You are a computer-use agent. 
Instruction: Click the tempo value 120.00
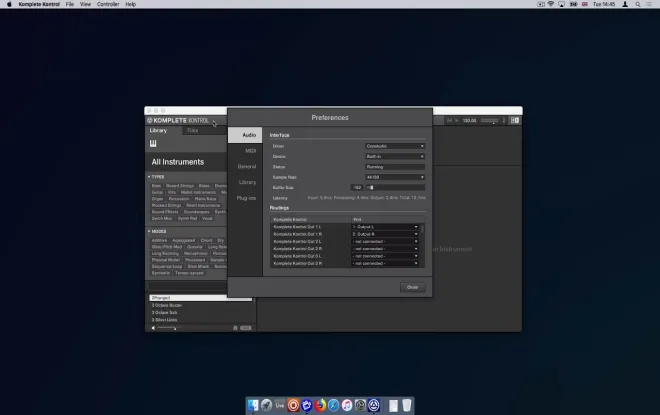coord(469,120)
